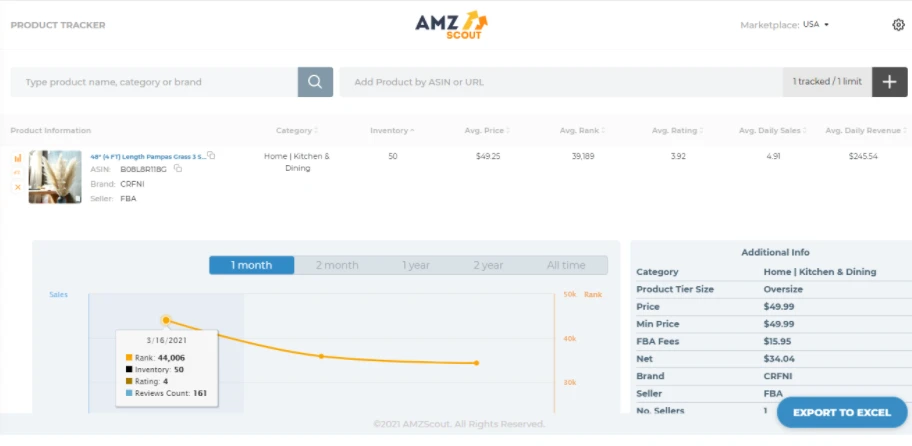Select the 1 year range tab
The image size is (912, 446).
coord(416,265)
